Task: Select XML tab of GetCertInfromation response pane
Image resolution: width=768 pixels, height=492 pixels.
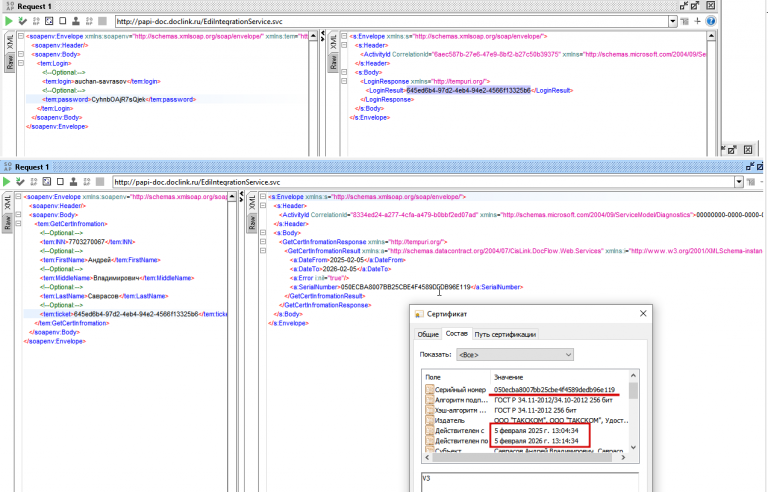Action: tap(252, 203)
